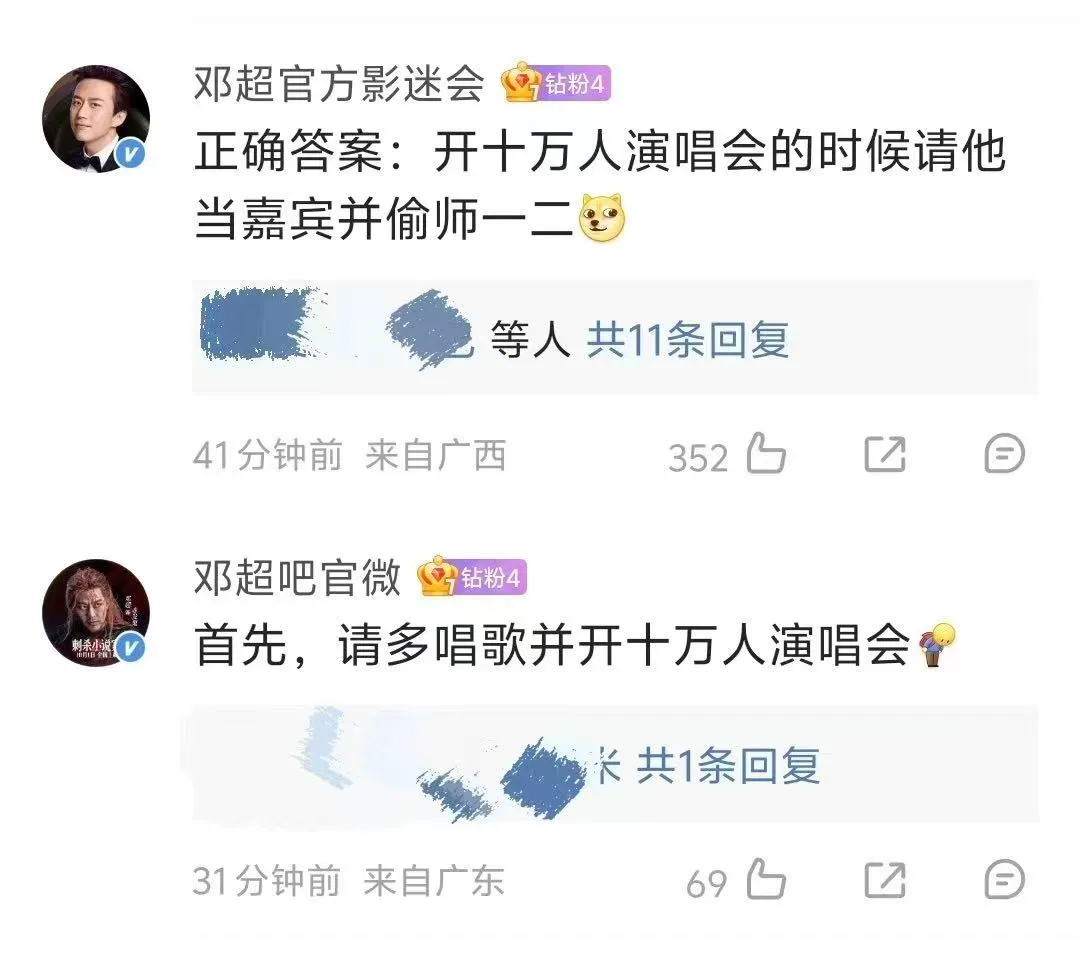Open the username 邓超吧官微
The height and width of the screenshot is (961, 1080).
pos(297,577)
